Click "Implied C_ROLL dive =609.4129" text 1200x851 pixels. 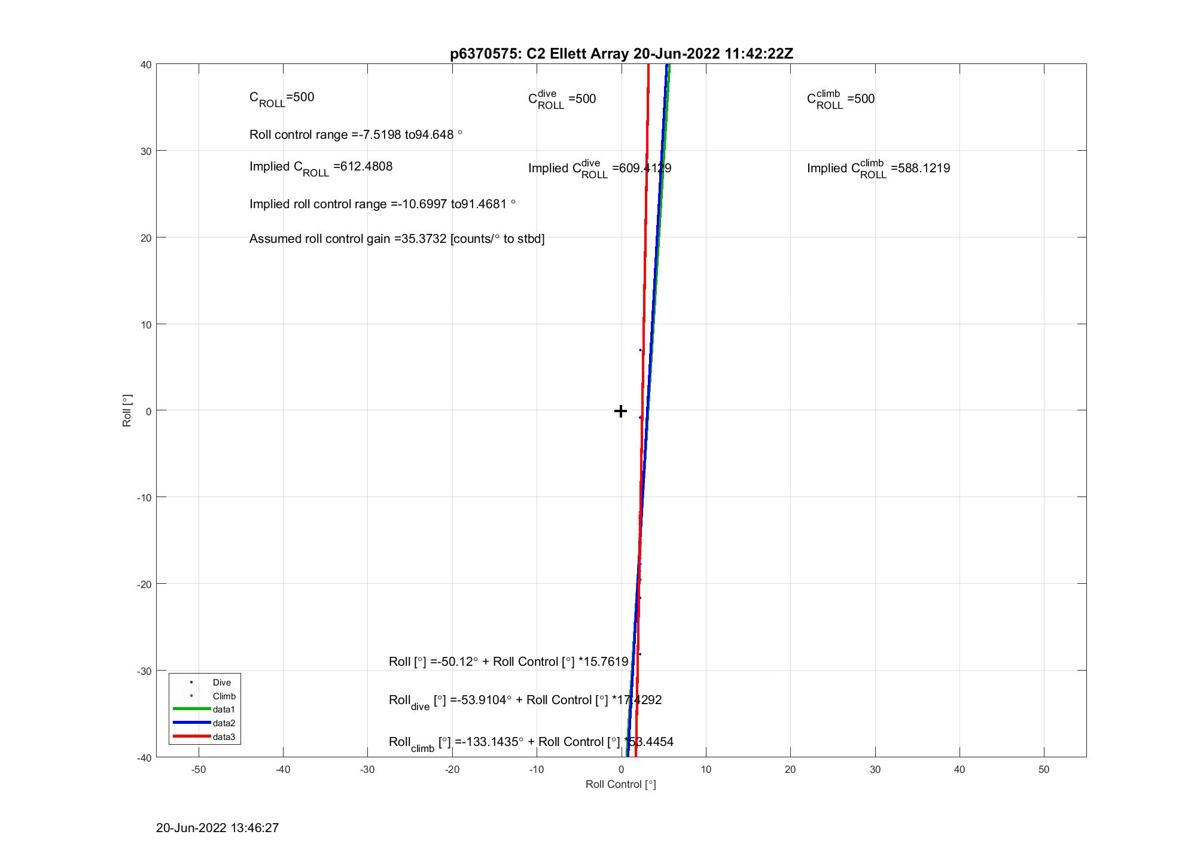point(600,168)
